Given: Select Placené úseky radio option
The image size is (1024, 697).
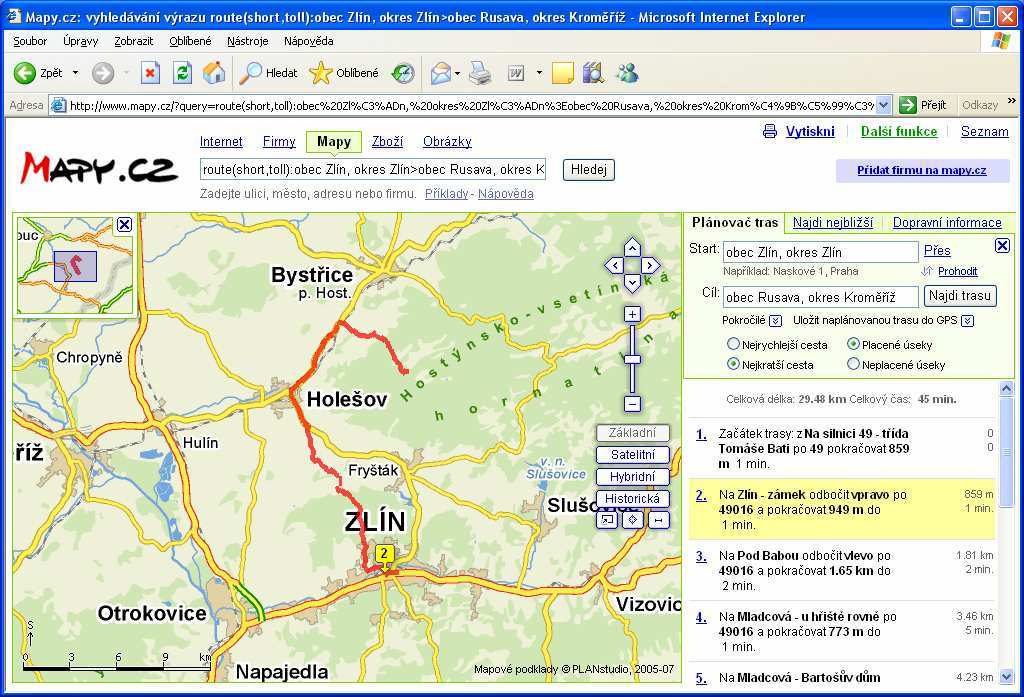Looking at the screenshot, I should coord(853,344).
